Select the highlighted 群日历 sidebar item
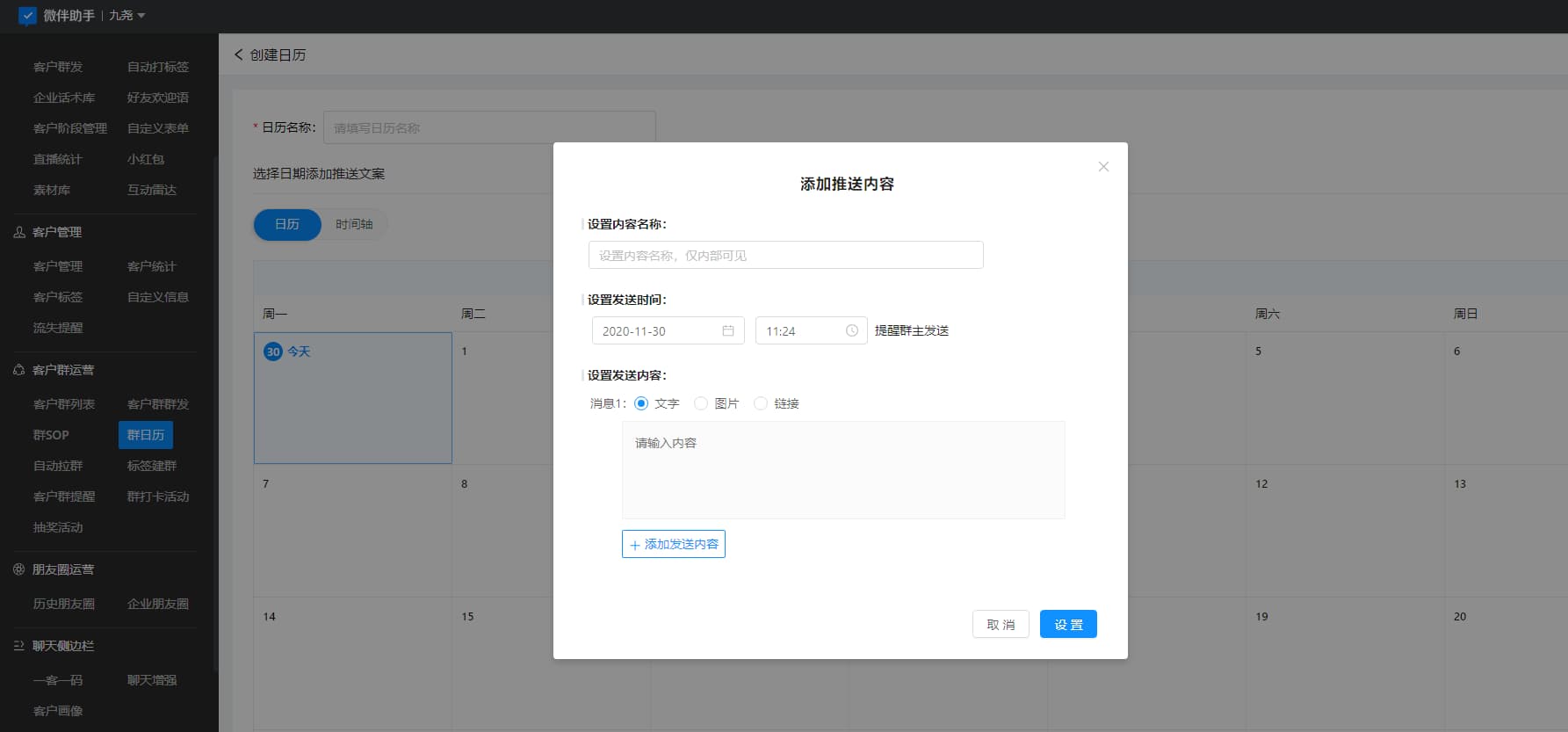 click(x=146, y=435)
